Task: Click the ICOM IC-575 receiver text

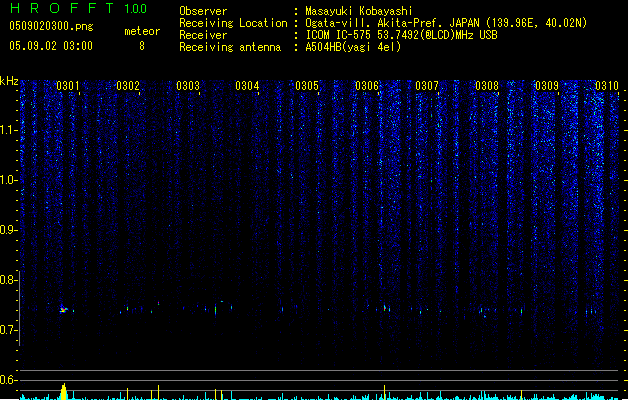Action: pyautogui.click(x=401, y=35)
